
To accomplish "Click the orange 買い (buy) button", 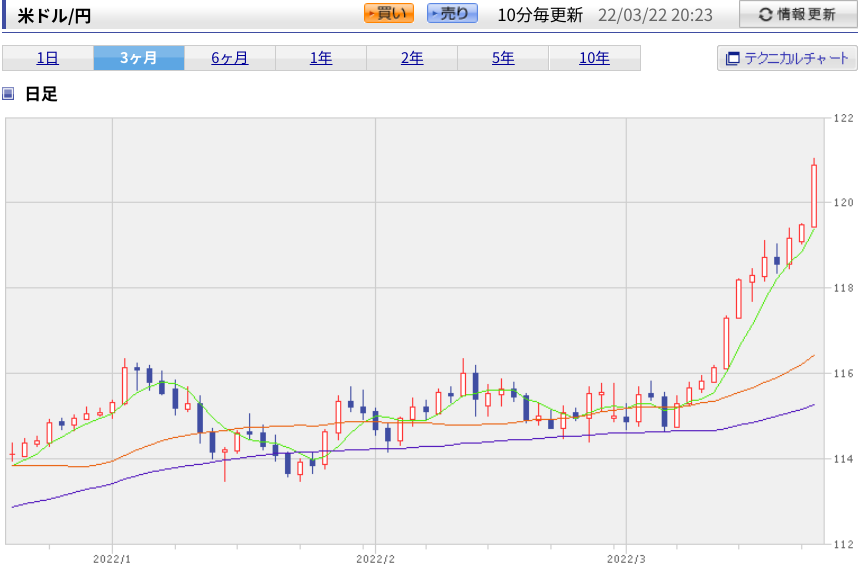I will (389, 13).
